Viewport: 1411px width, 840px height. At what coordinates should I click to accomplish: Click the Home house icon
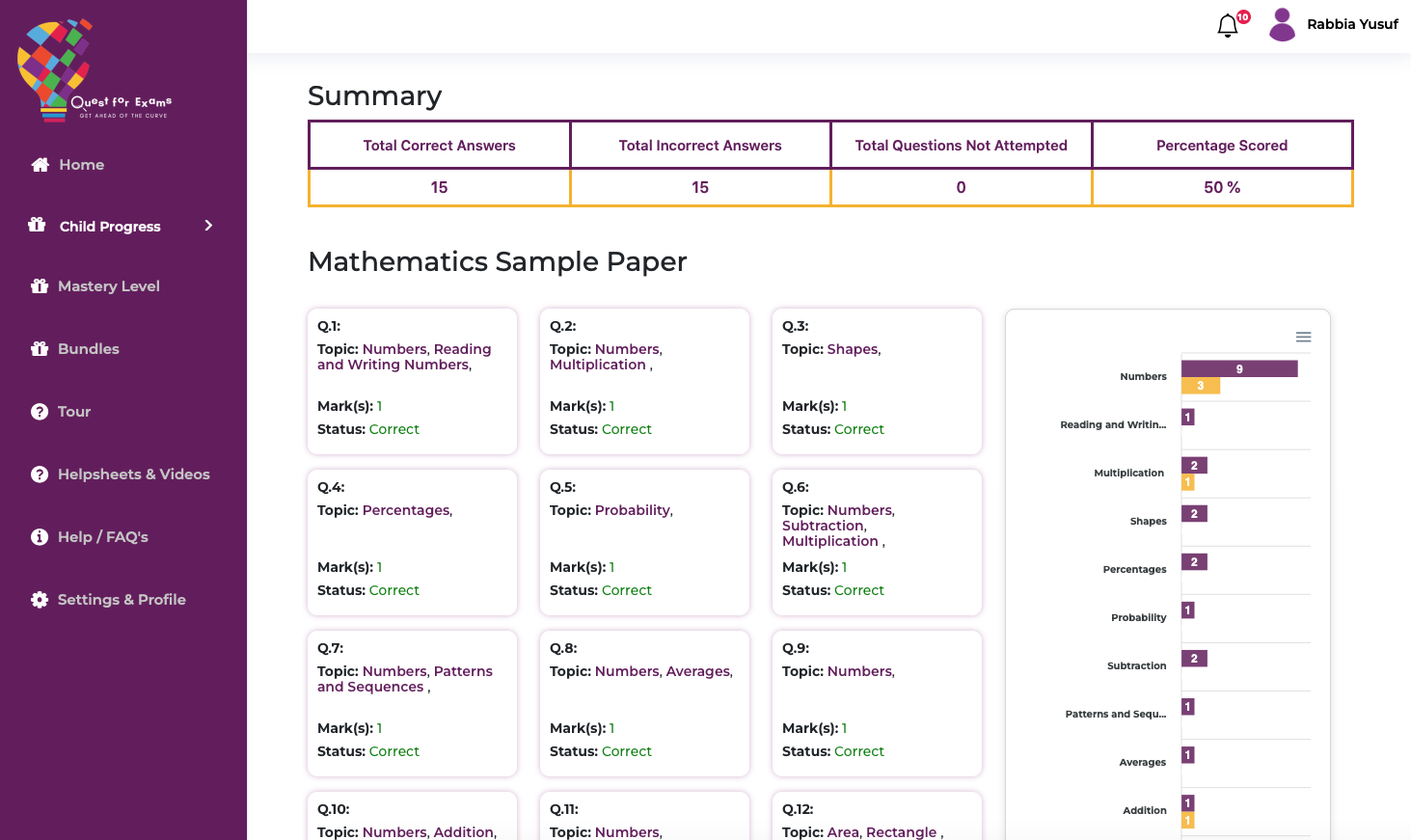coord(40,165)
